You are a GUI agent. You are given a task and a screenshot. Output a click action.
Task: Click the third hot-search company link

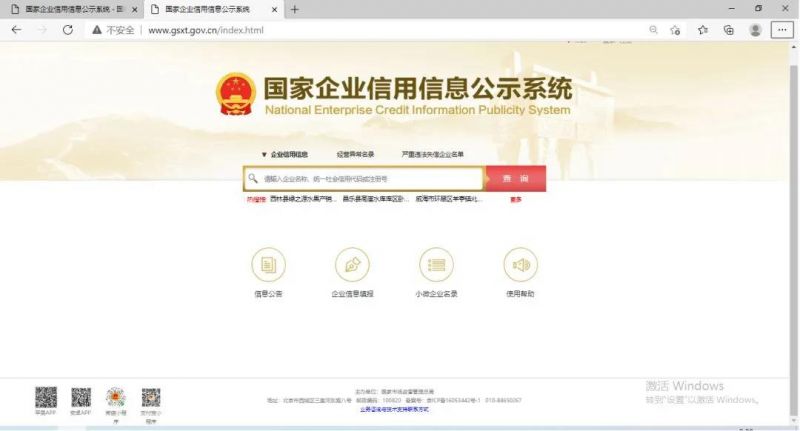tap(448, 199)
